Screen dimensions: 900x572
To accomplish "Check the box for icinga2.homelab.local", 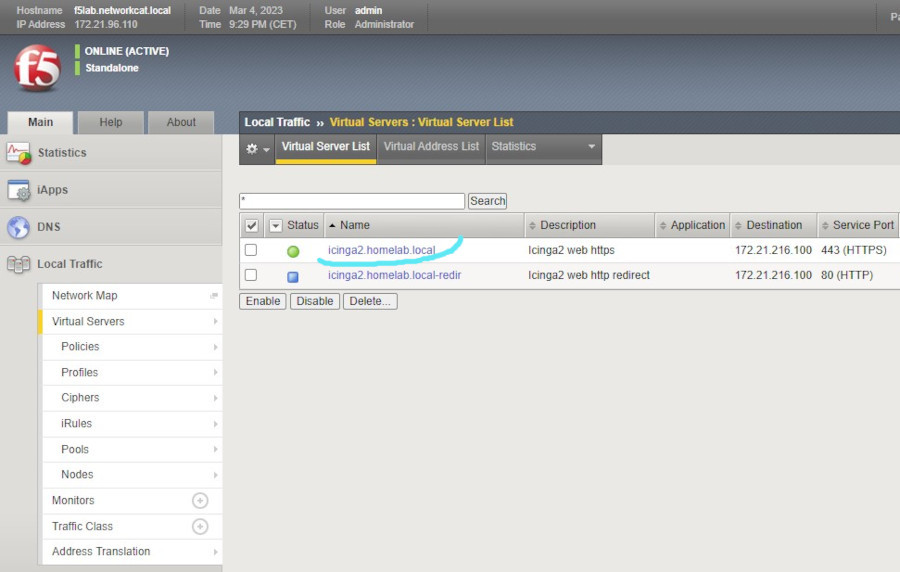I will (x=251, y=250).
